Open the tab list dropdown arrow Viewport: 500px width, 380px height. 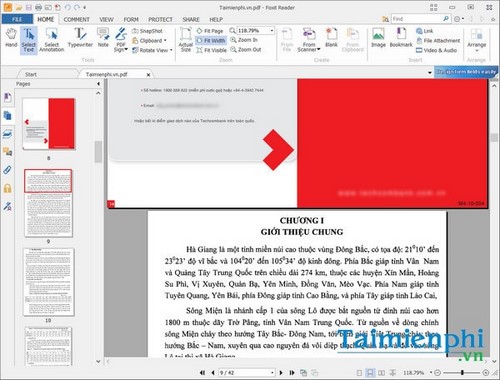click(x=430, y=73)
